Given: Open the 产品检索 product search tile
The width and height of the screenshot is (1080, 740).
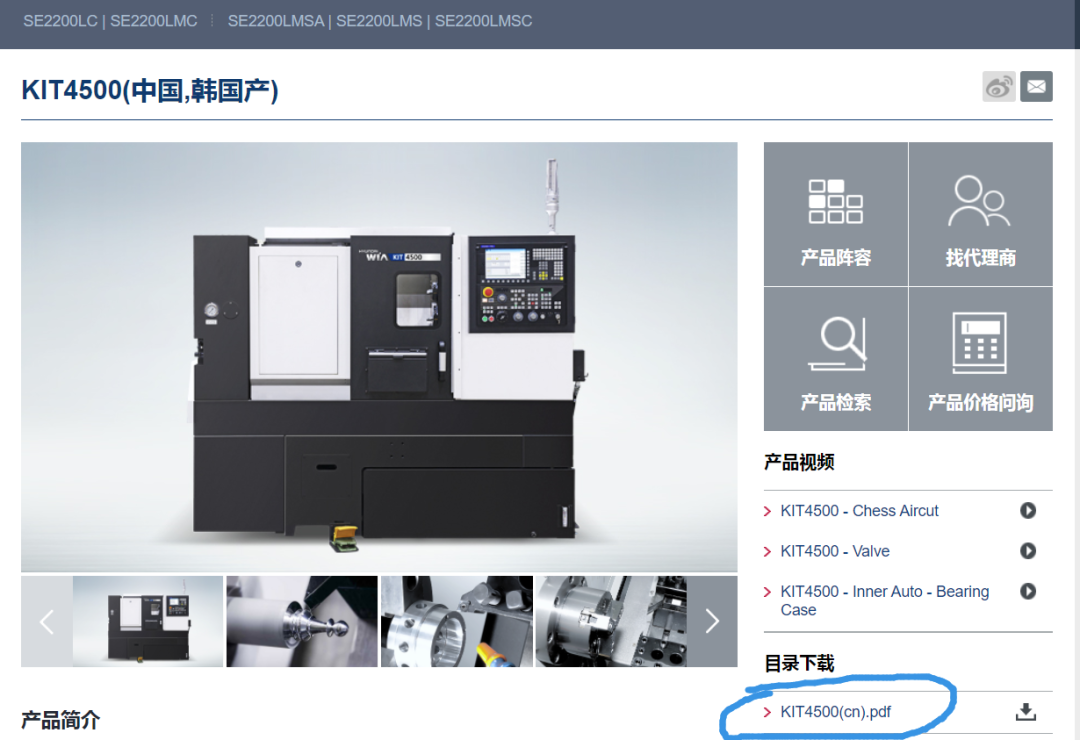Looking at the screenshot, I should 835,359.
